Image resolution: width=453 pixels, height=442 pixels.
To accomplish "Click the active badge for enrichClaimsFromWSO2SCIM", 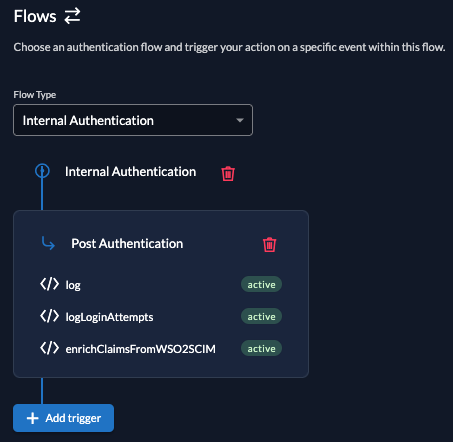I will click(261, 348).
